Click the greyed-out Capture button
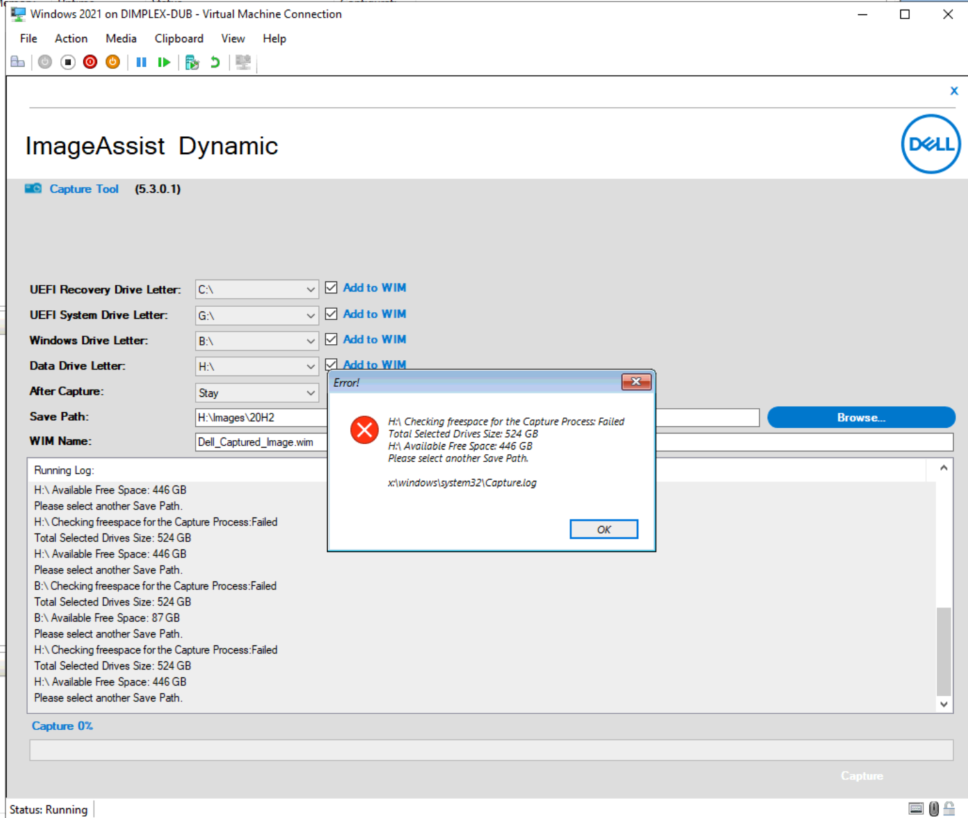This screenshot has width=968, height=818. click(862, 775)
